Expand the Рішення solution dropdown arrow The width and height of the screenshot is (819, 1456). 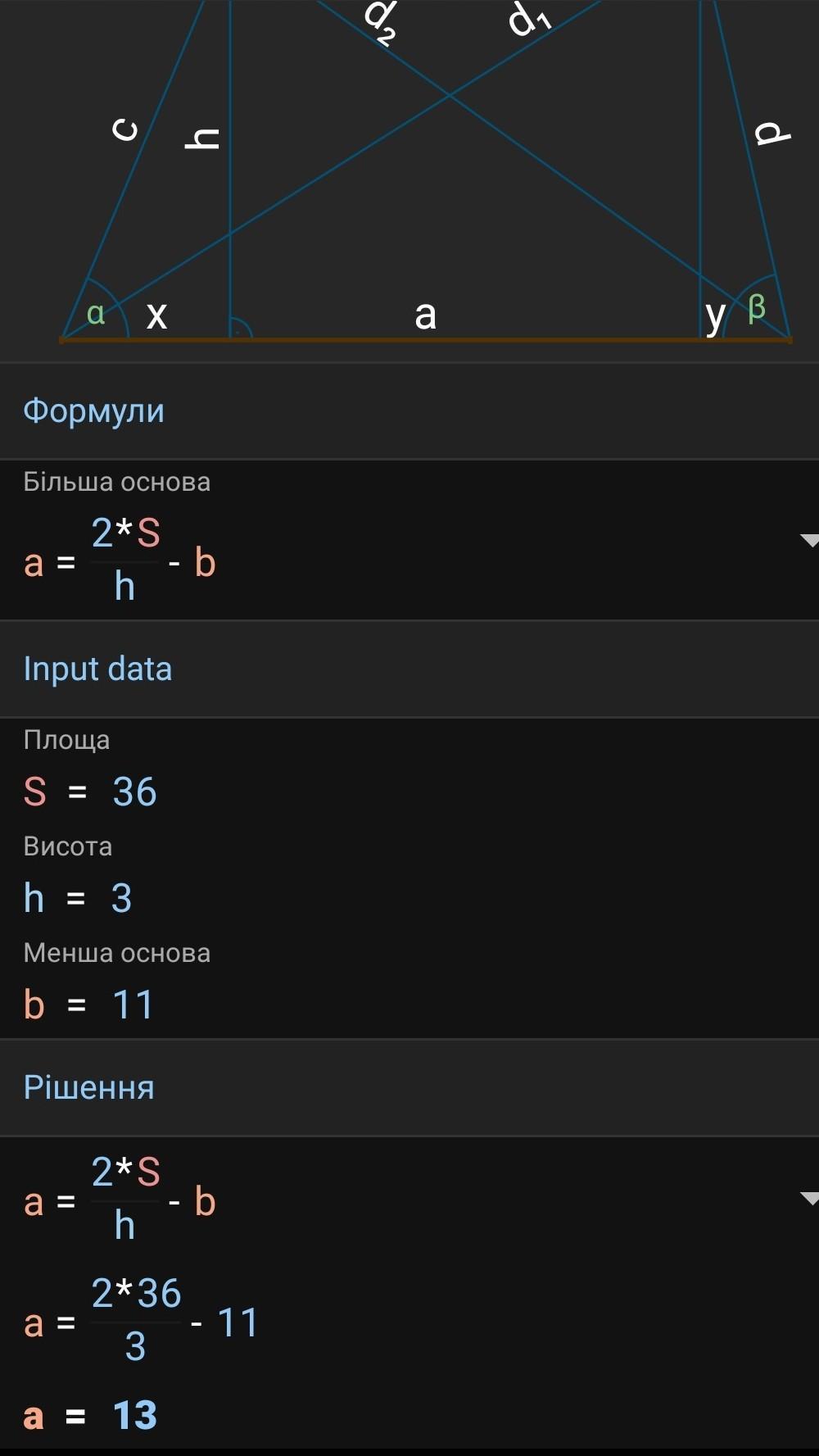[x=808, y=1199]
